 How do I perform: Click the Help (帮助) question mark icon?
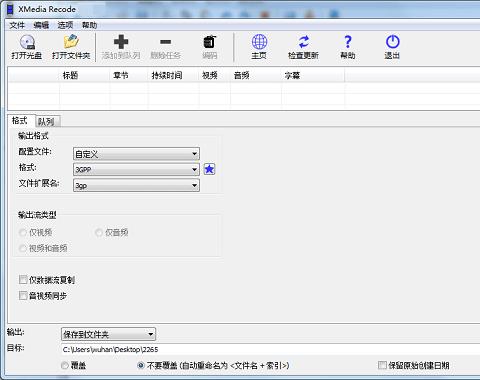pos(348,42)
